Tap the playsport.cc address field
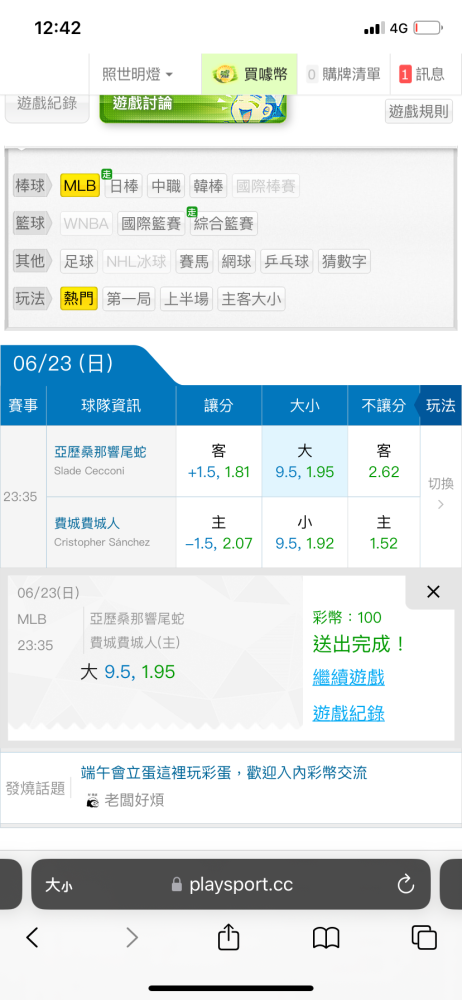 [231, 885]
